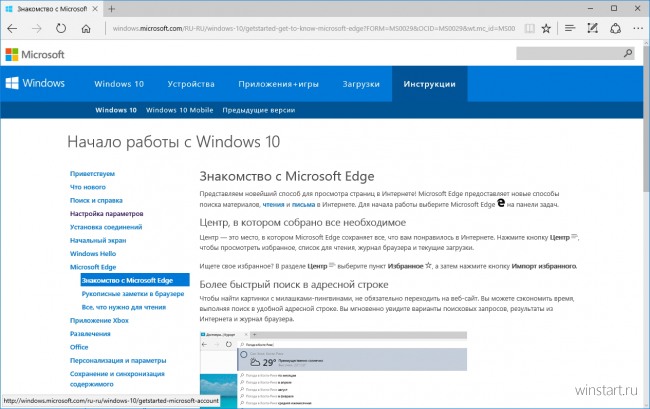Open the Загрузки menu item
650x409 pixels.
[x=361, y=84]
